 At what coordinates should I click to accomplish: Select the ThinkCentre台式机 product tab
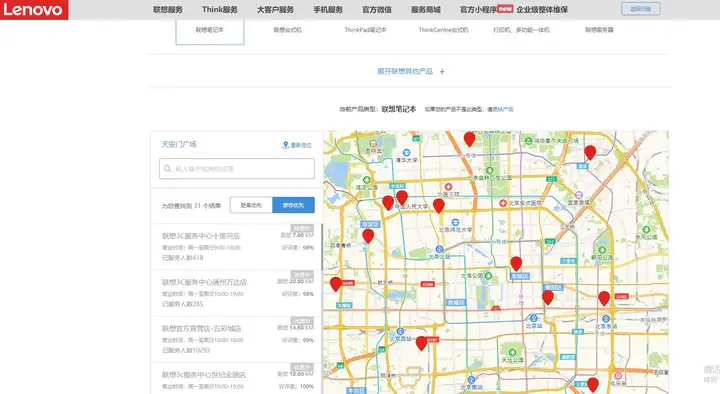[x=444, y=30]
